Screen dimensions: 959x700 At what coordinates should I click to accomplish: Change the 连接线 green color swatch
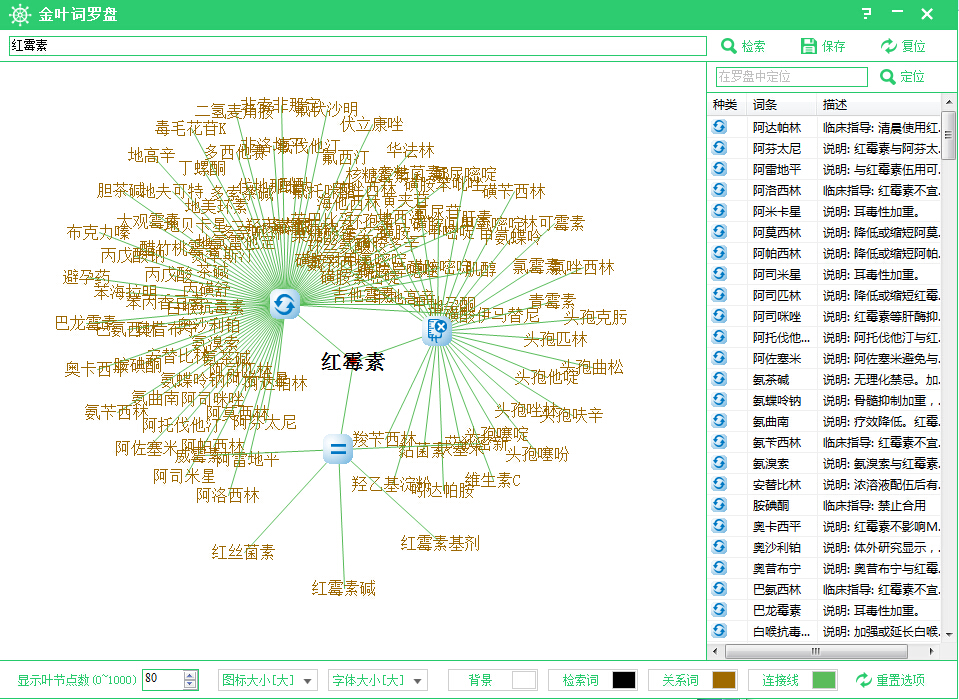click(x=824, y=680)
